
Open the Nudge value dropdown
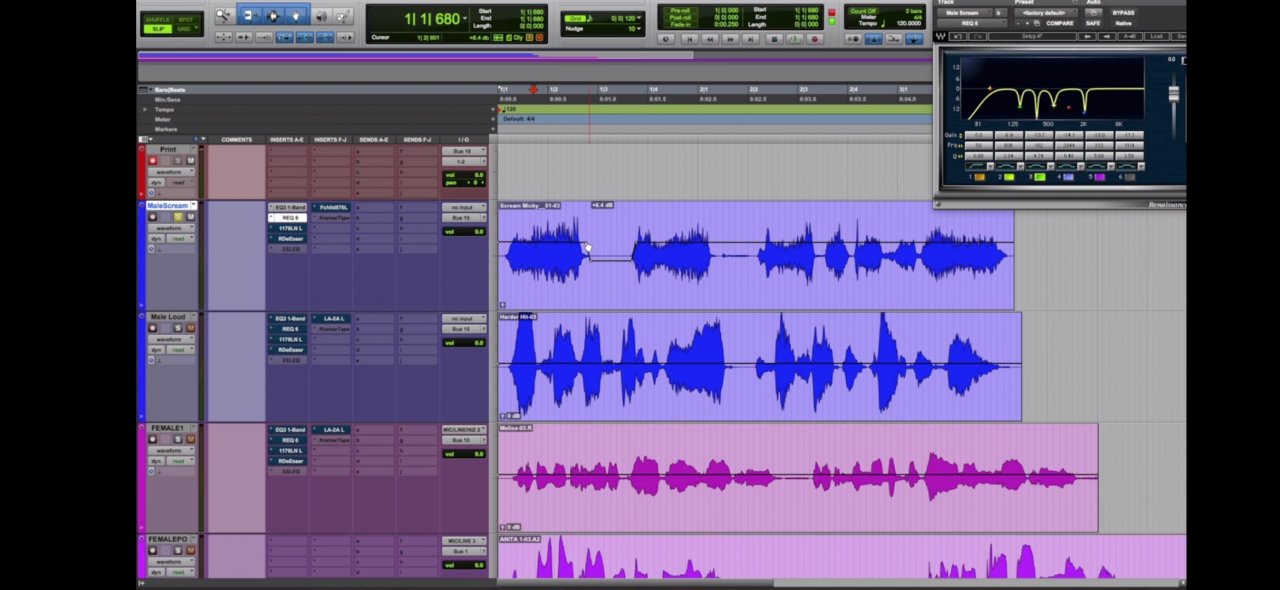[x=638, y=29]
